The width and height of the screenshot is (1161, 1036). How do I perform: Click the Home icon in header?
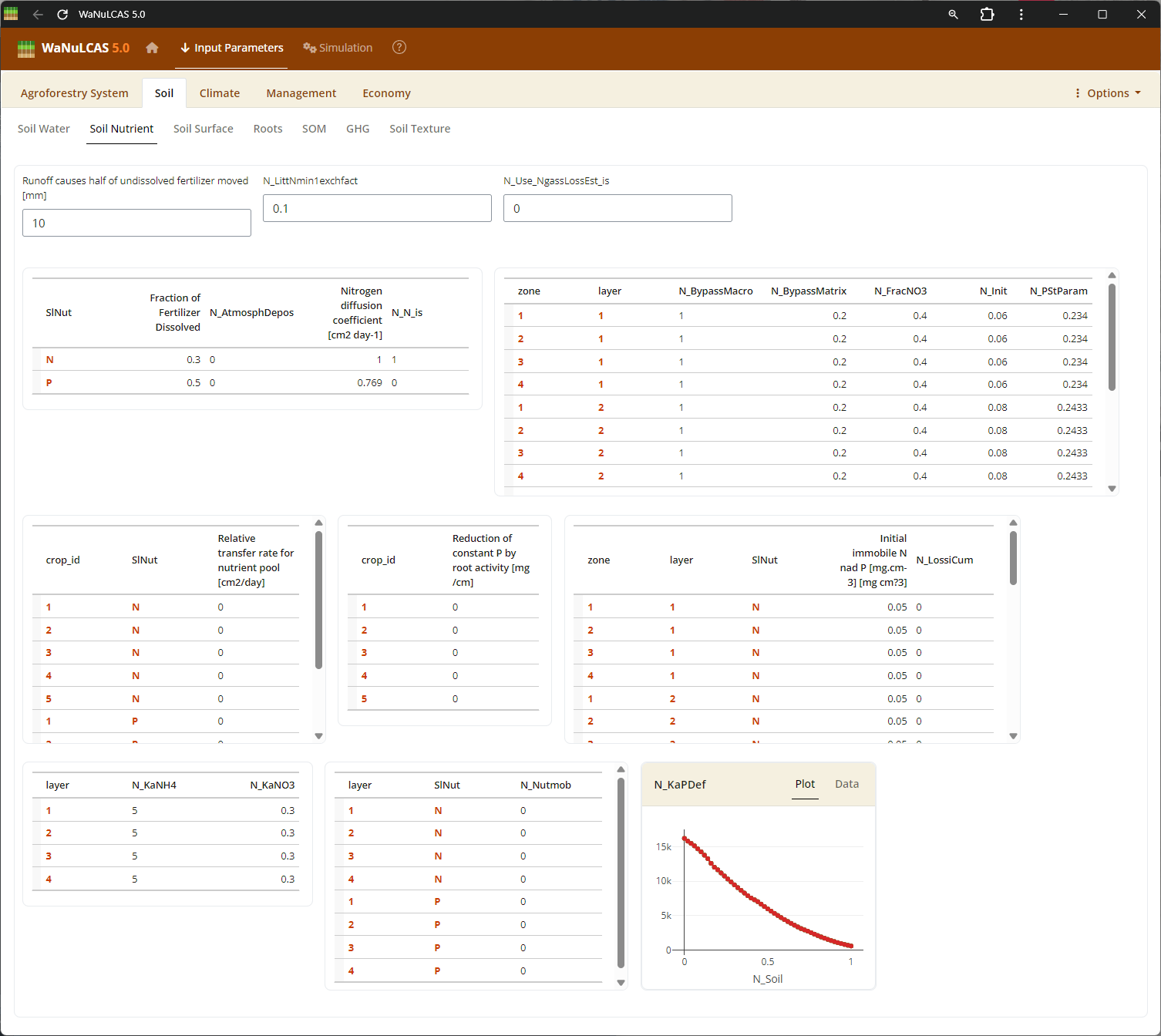point(152,48)
